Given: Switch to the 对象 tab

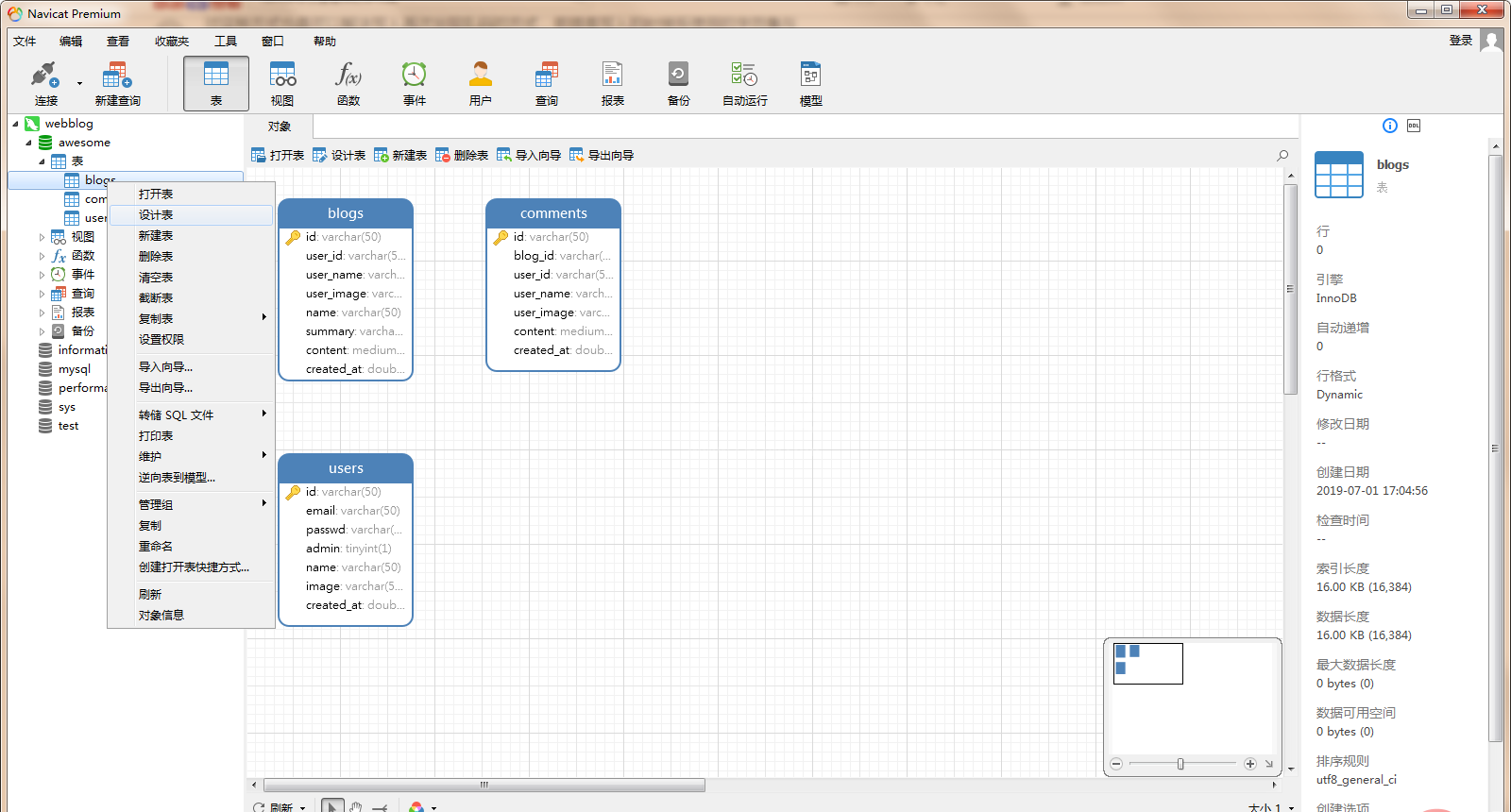Looking at the screenshot, I should point(279,127).
